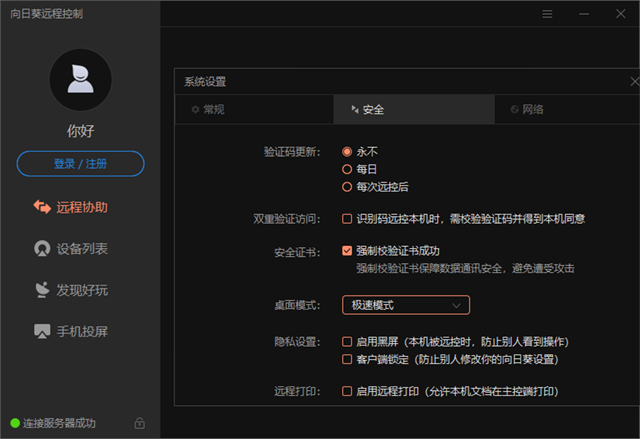The width and height of the screenshot is (640, 439).
Task: Click the 验证码更新 label
Action: [x=292, y=152]
